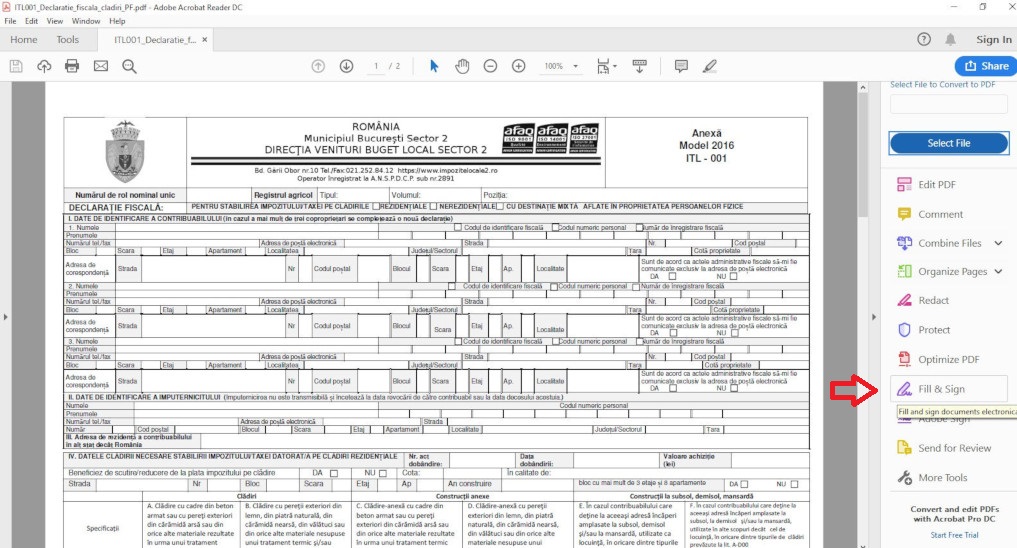The height and width of the screenshot is (548, 1017).
Task: Check NU for bloc cu mai mult de 3 etaje
Action: coord(795,484)
